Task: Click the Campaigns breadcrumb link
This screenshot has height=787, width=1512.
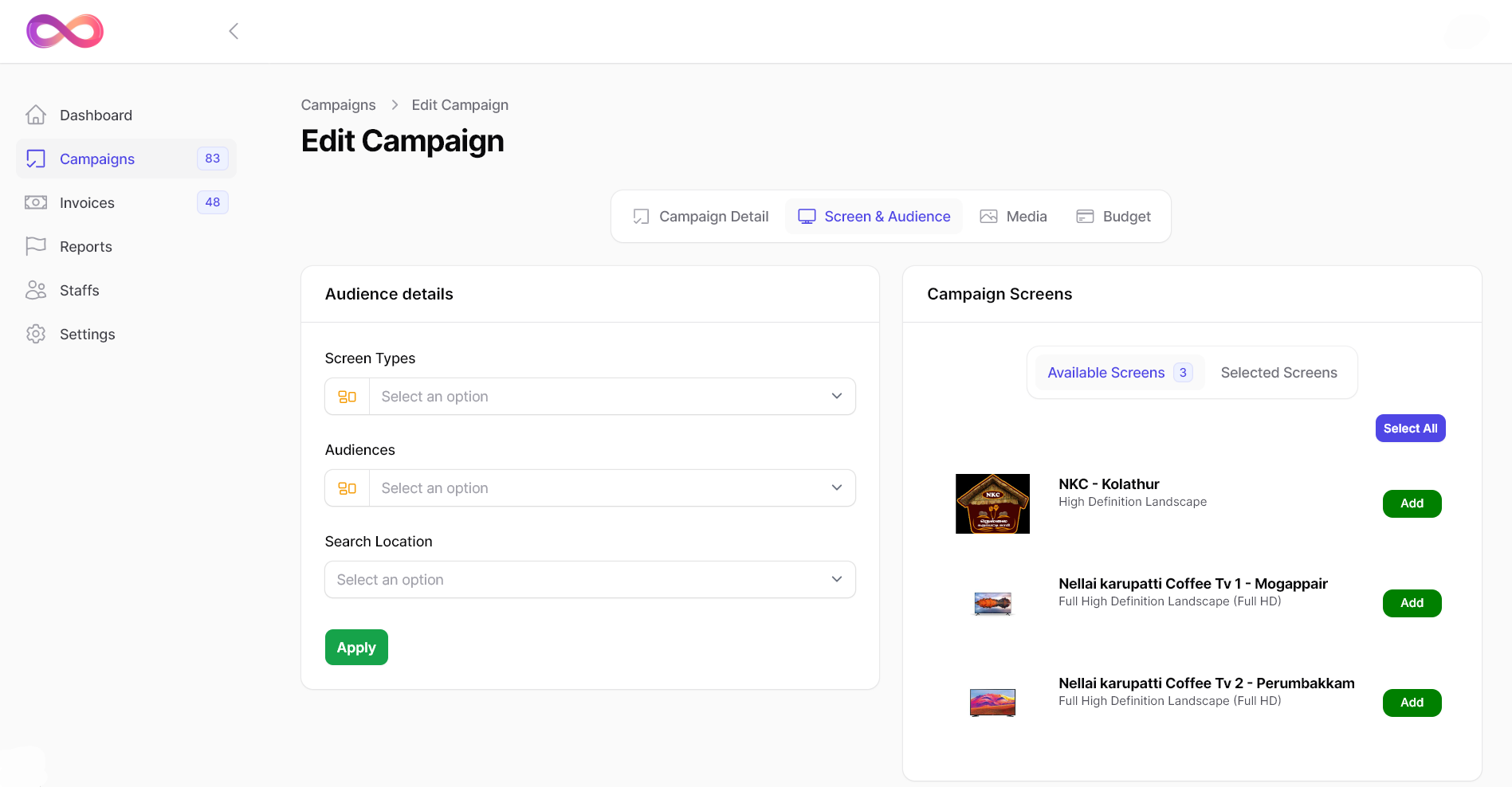Action: click(338, 105)
